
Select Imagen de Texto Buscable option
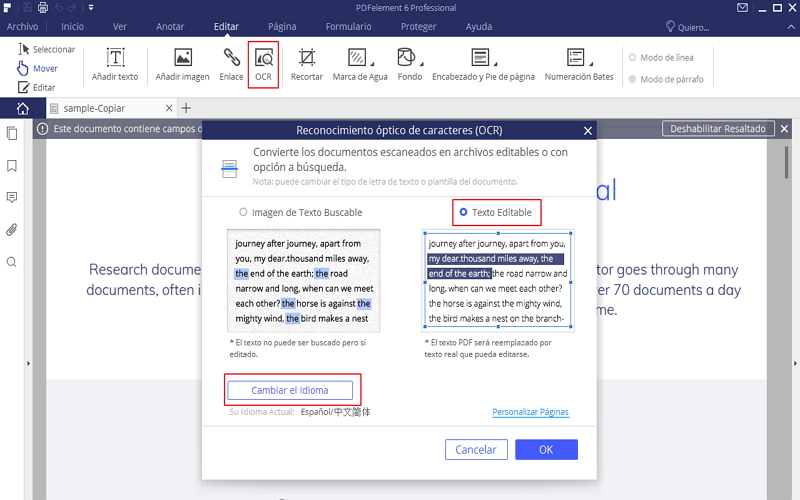(301, 212)
